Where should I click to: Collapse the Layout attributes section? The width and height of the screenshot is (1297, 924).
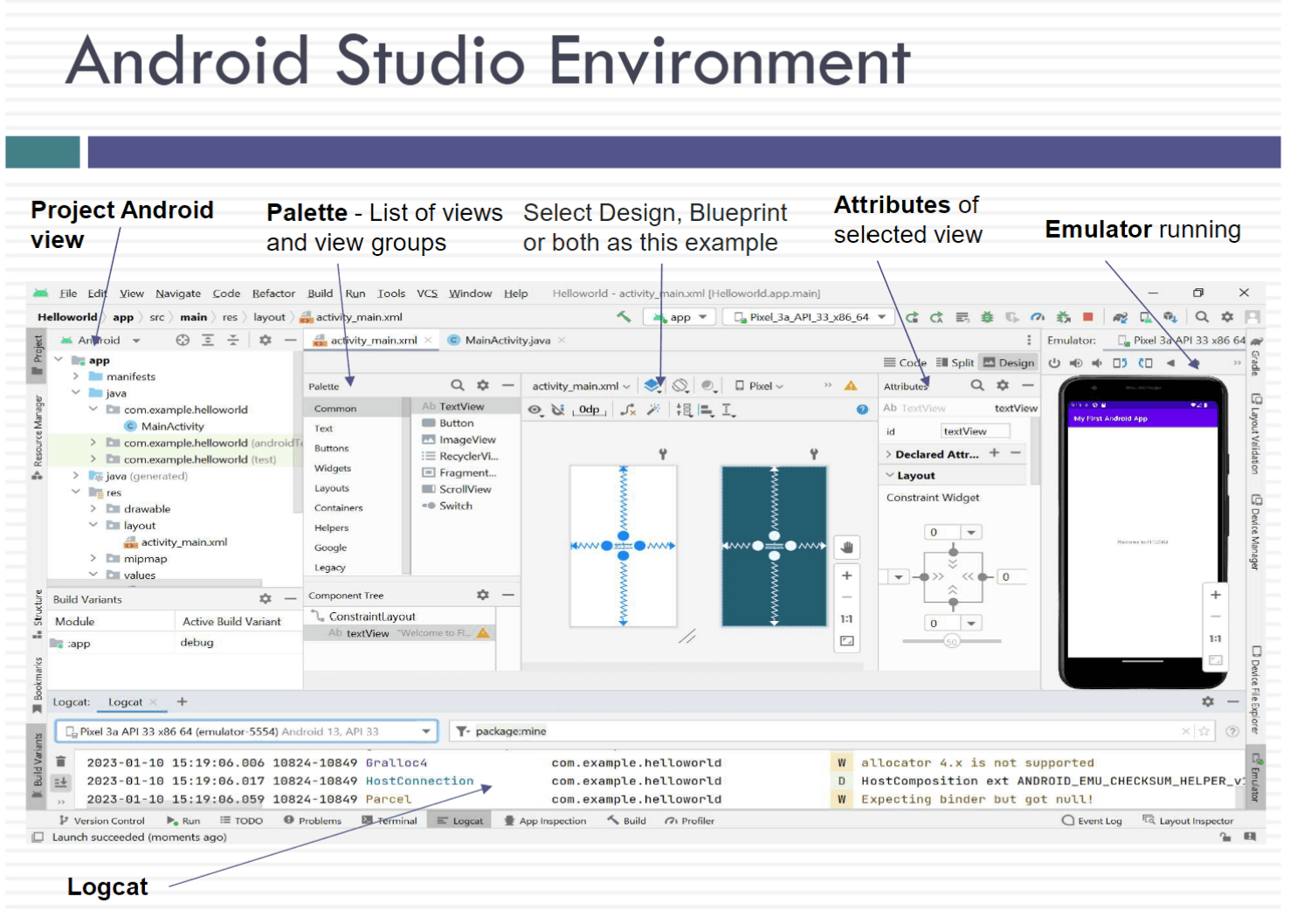(890, 475)
